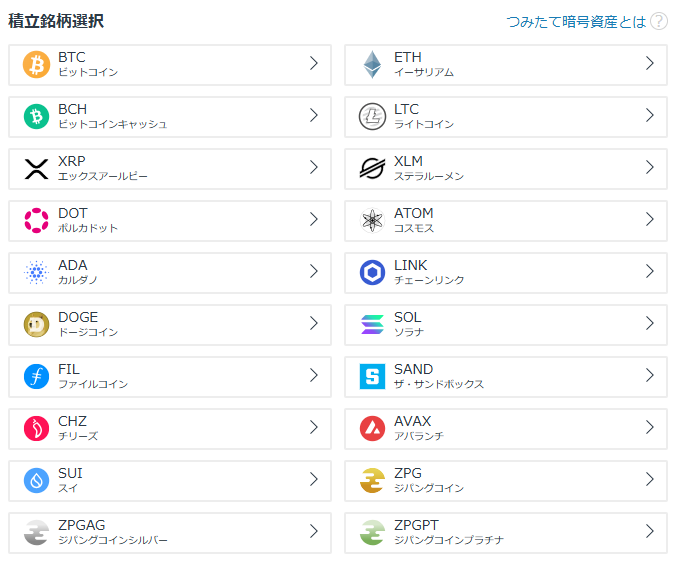This screenshot has width=674, height=563.
Task: Pick the エックスアールピー label
Action: tap(103, 176)
